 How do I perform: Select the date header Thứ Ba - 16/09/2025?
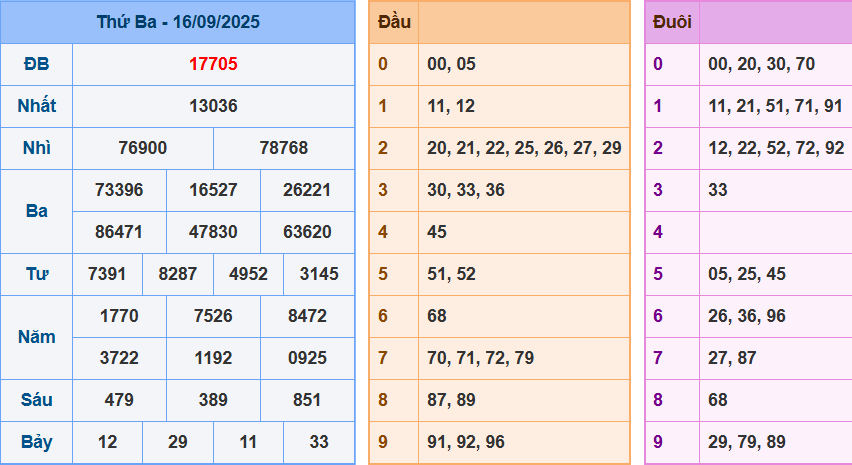coord(178,22)
